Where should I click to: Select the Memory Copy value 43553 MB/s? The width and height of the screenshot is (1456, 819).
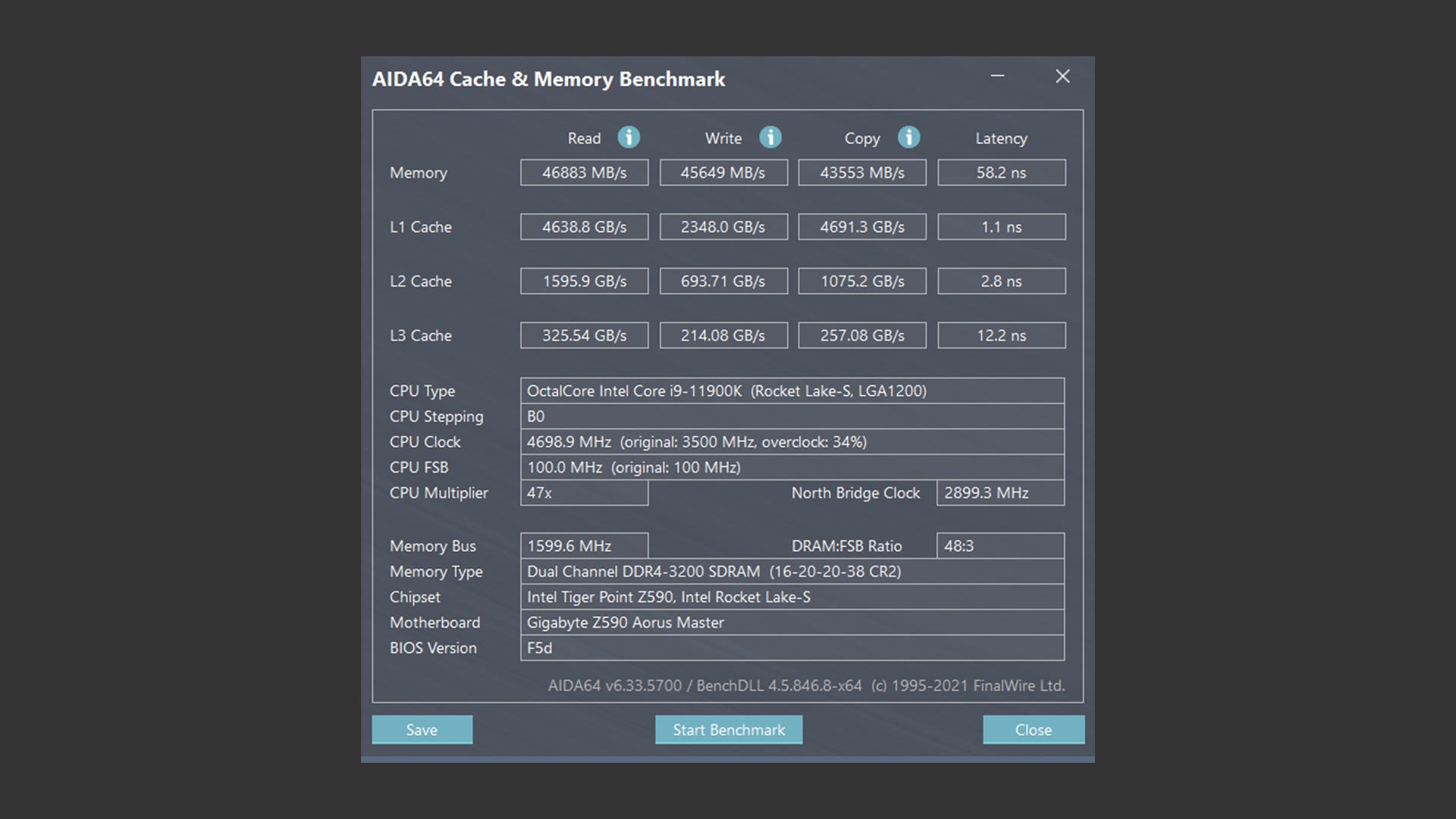[x=862, y=172]
